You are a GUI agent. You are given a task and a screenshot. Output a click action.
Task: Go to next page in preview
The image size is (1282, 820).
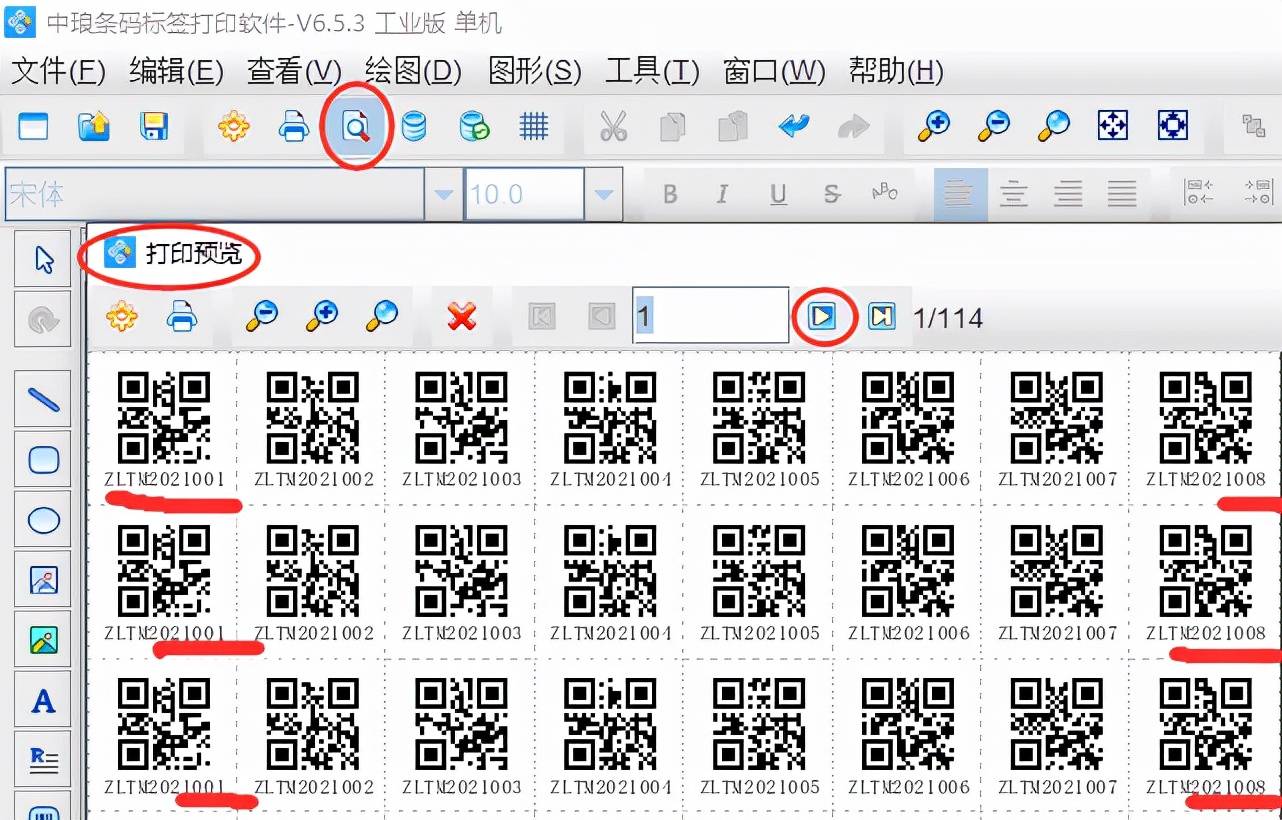[822, 317]
